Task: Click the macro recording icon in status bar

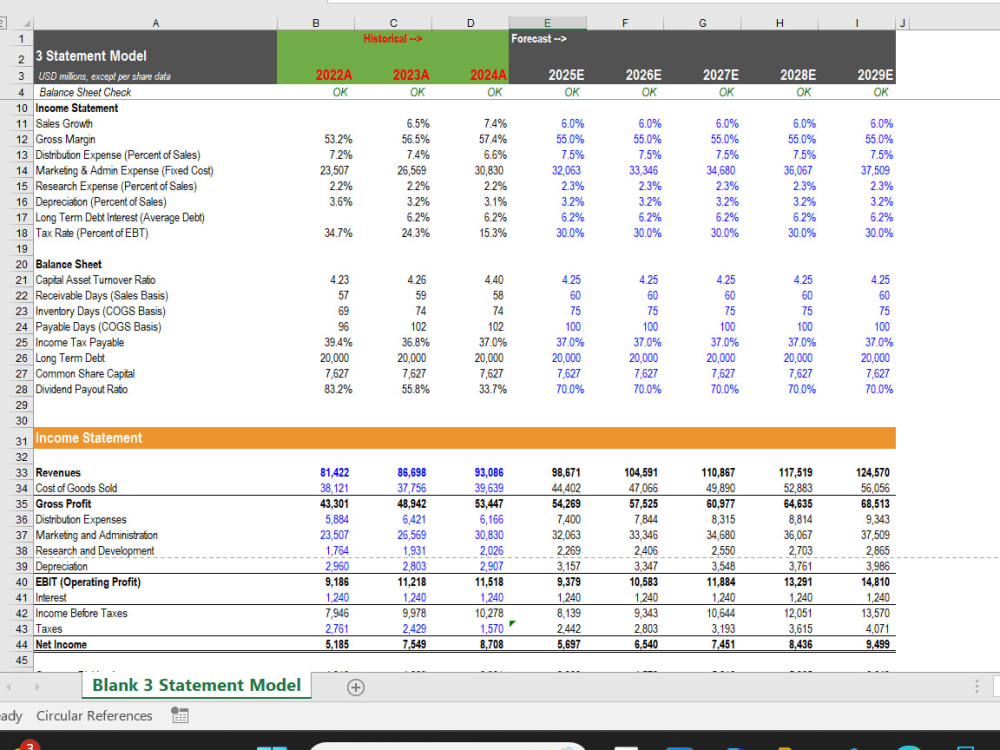Action: click(180, 715)
